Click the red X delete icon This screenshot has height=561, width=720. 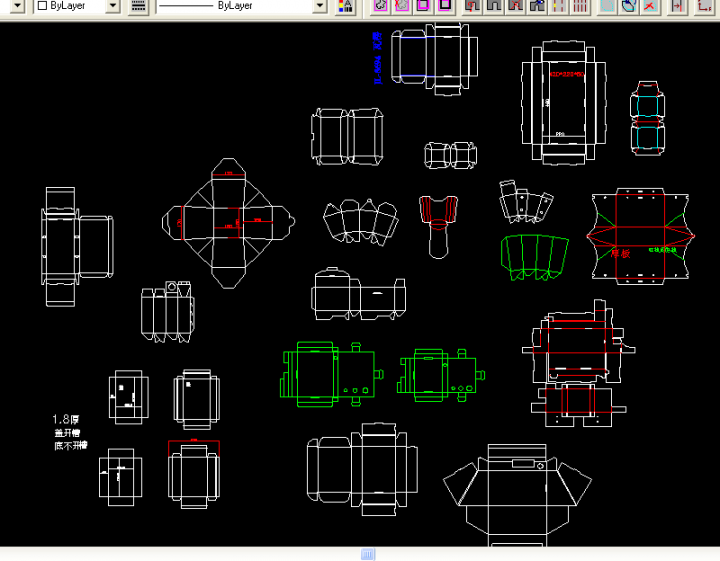coord(650,6)
